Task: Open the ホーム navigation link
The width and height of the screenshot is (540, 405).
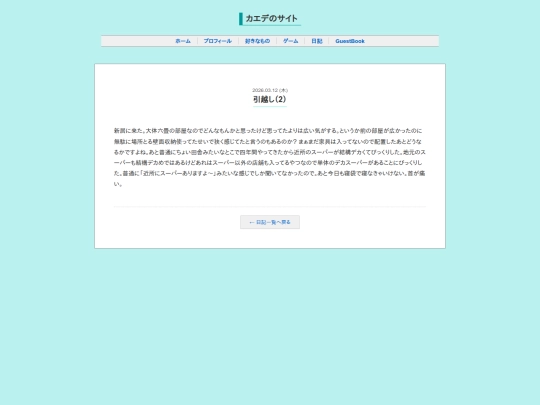Action: pos(183,41)
